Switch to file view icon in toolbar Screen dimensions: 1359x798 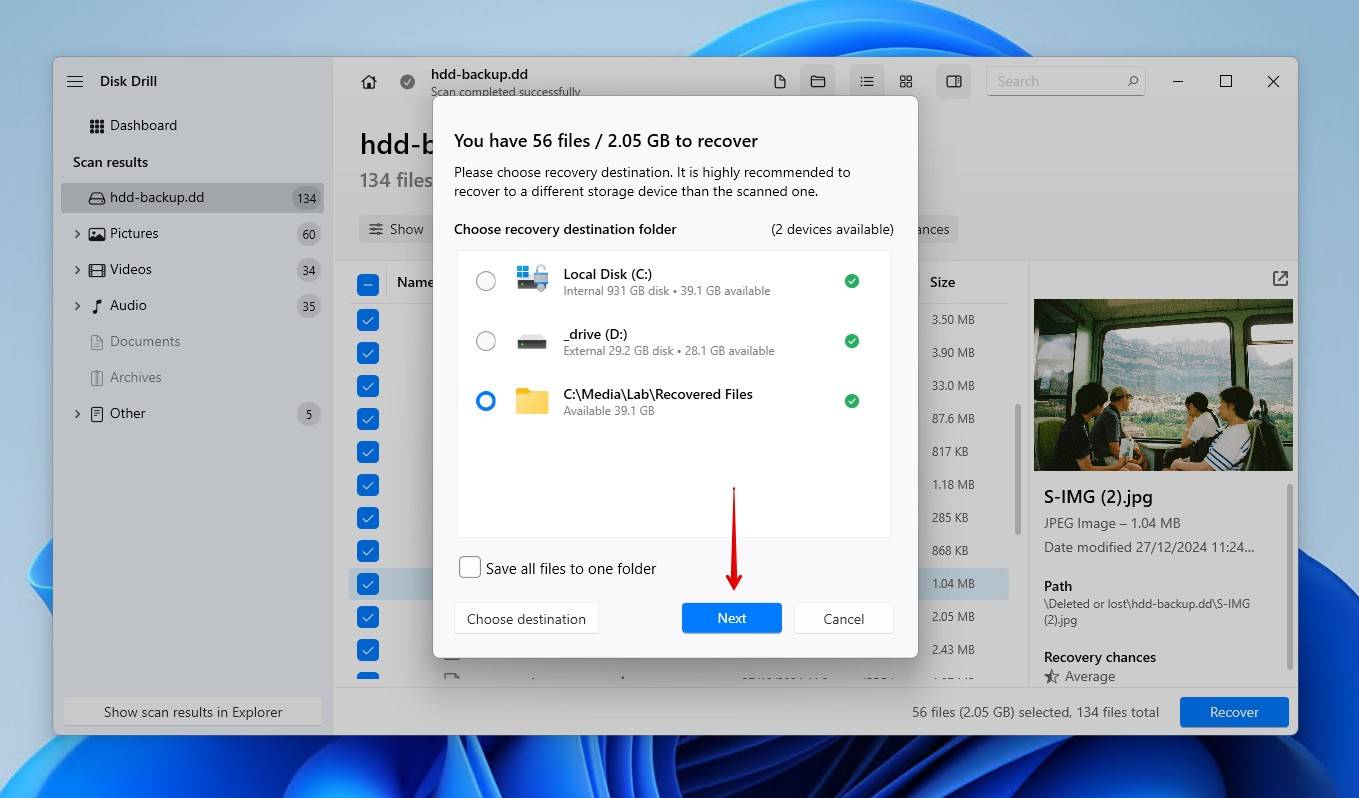click(x=780, y=82)
